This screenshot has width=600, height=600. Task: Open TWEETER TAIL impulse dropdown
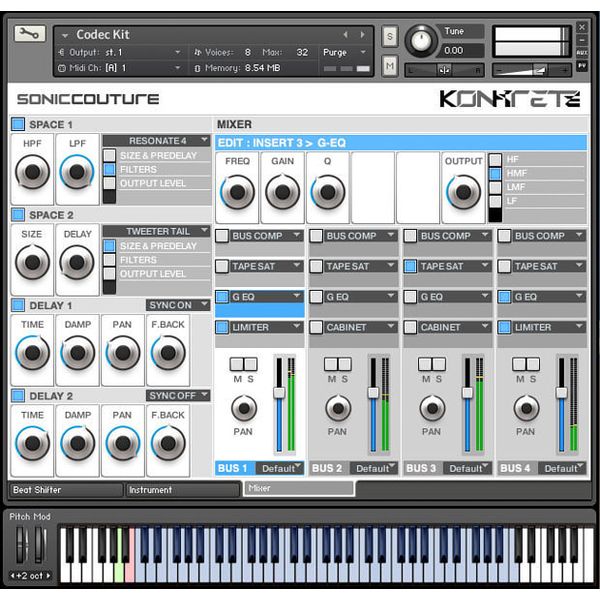point(157,231)
